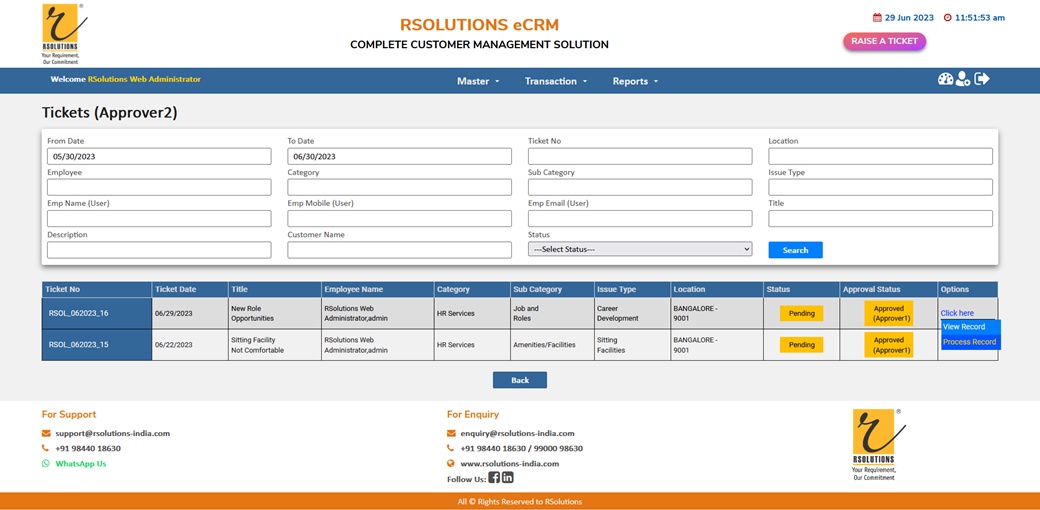1040x510 pixels.
Task: Follow the Click here link for RSOL_062023_16
Action: pos(957,313)
